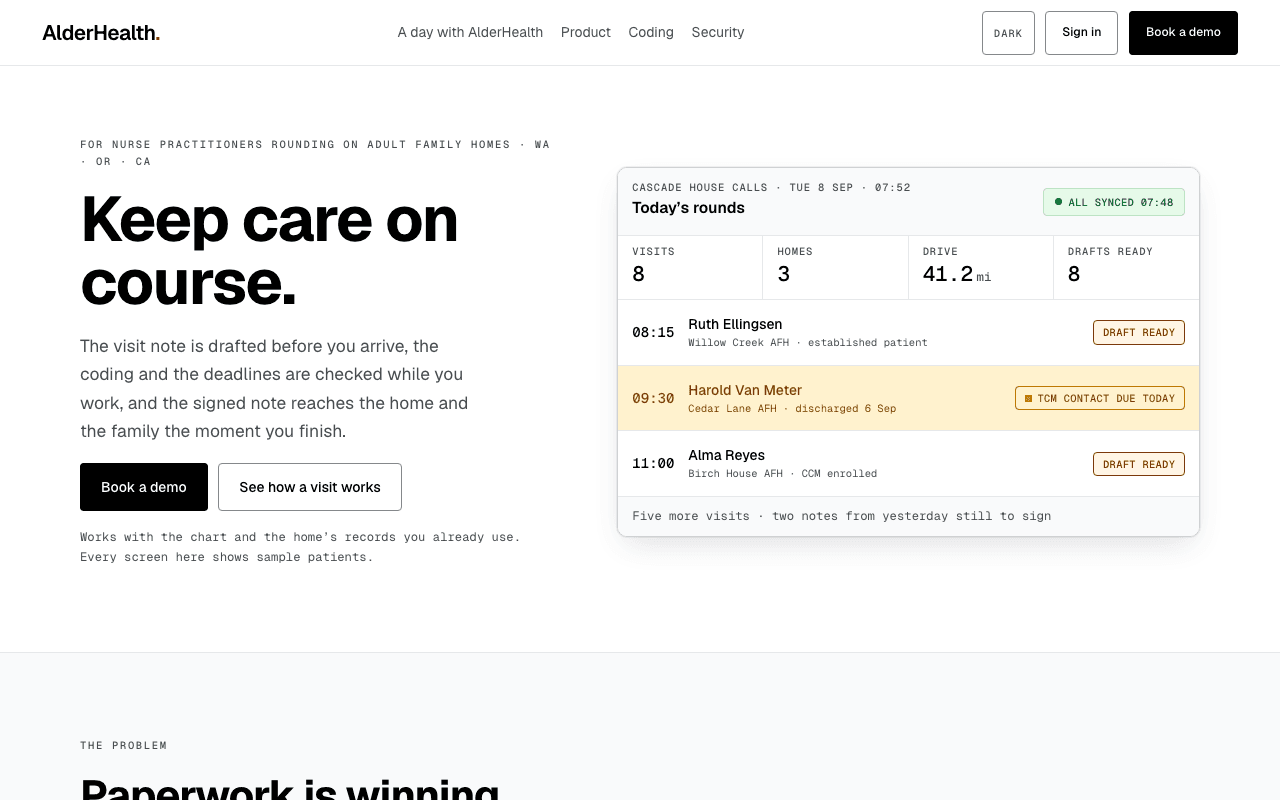The image size is (1280, 800).
Task: Click the DRAFTS READY stat value 8
Action: 1074,274
